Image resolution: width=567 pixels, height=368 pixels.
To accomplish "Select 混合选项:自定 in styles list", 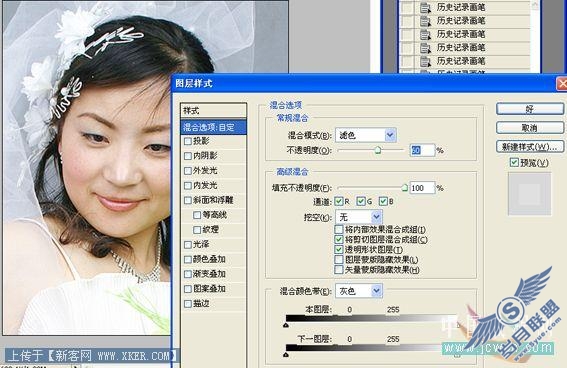I will pos(213,127).
